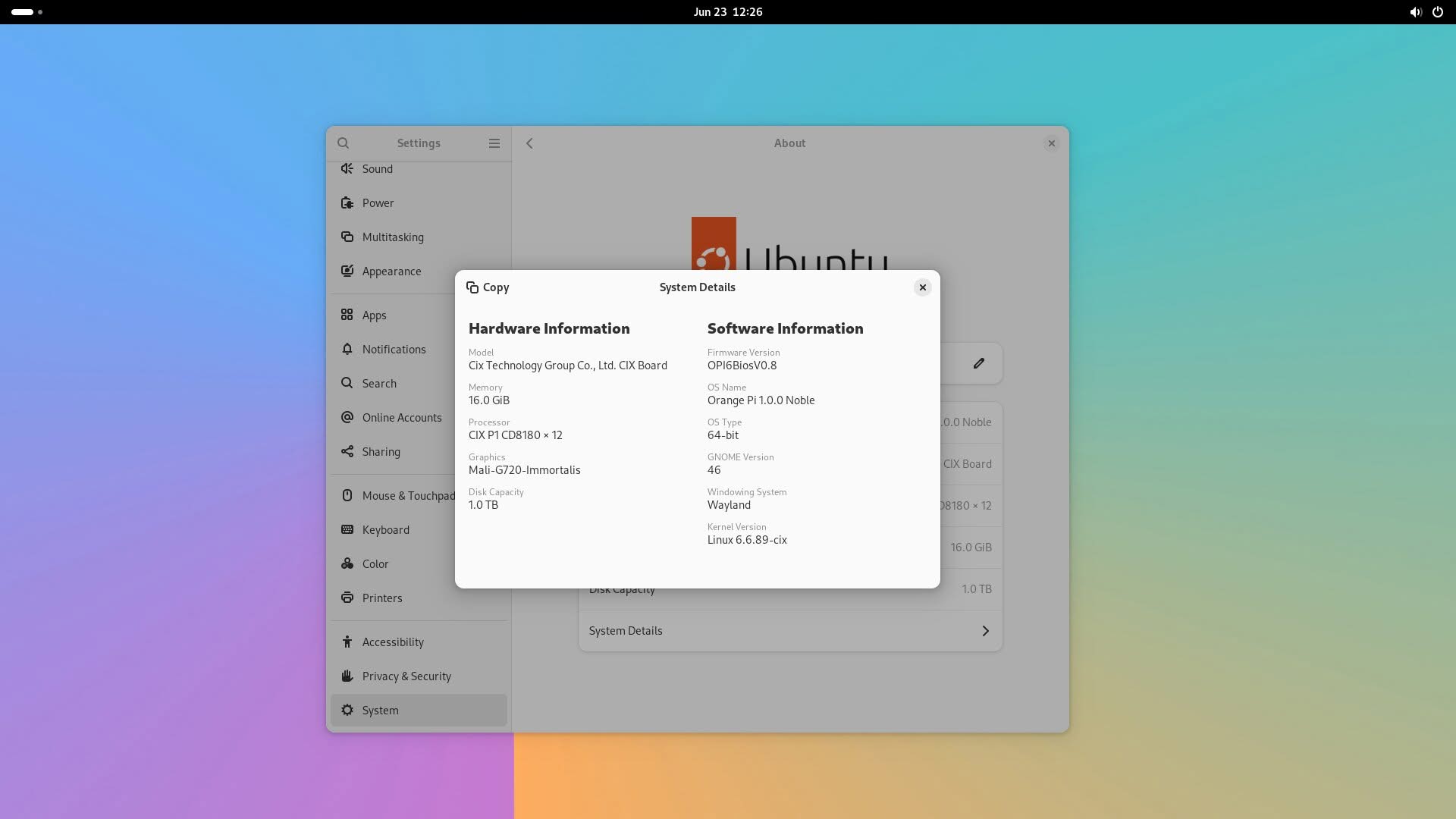The height and width of the screenshot is (819, 1456).
Task: Select the 'Software Information' heading
Action: point(786,328)
